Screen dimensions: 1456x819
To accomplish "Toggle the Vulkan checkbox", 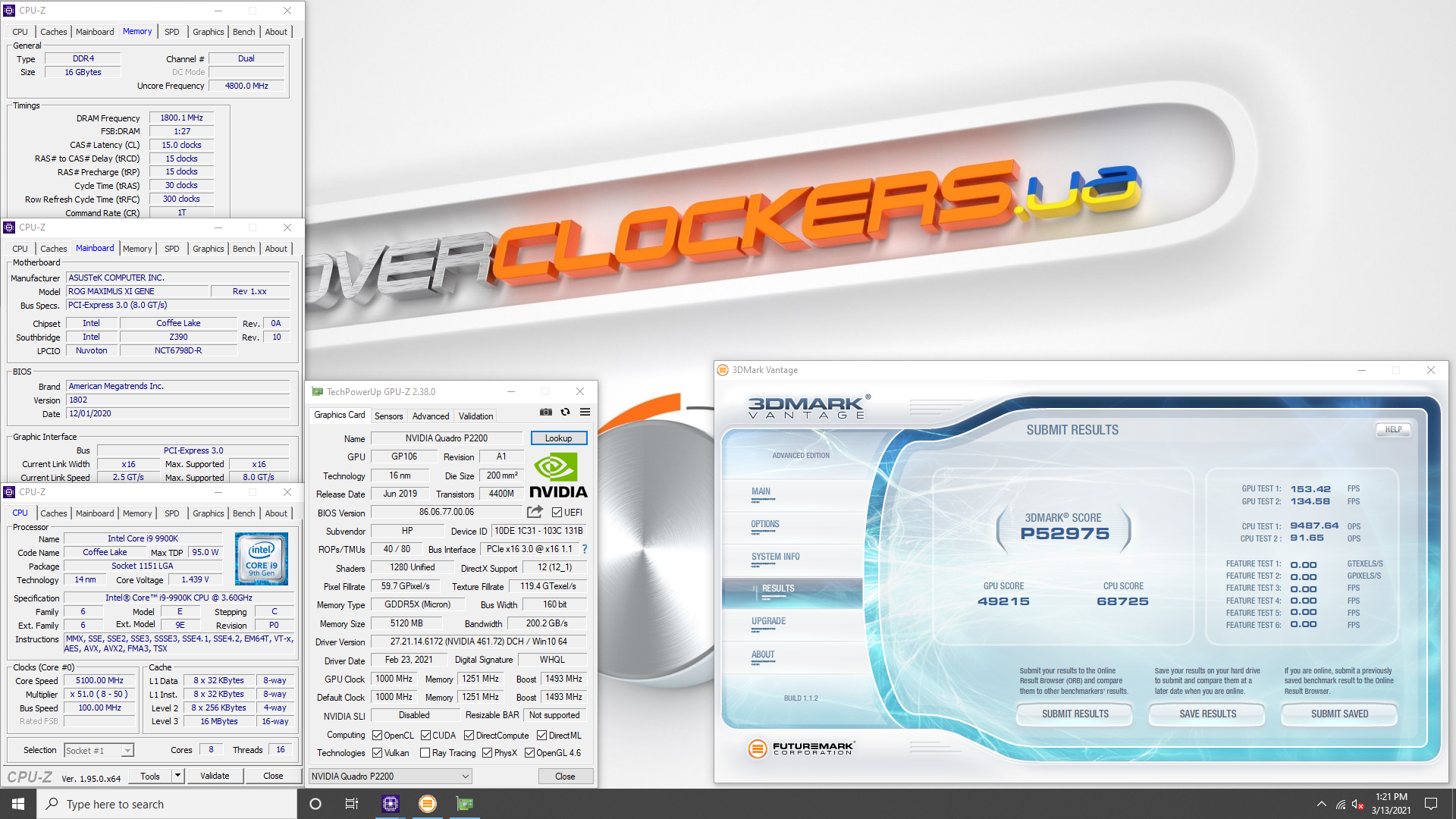I will pyautogui.click(x=377, y=753).
